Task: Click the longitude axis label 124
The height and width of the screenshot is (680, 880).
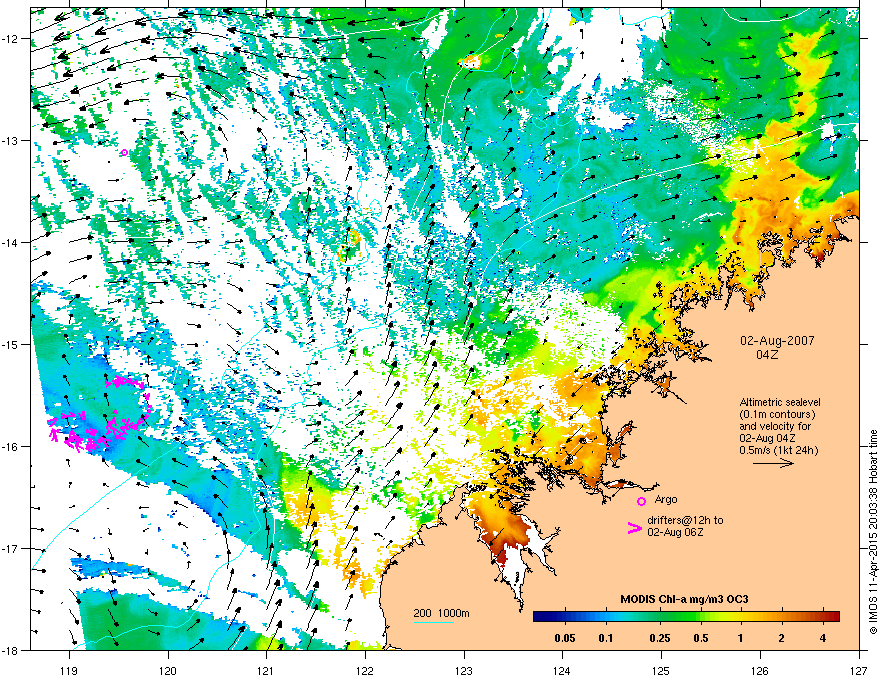Action: (x=562, y=670)
